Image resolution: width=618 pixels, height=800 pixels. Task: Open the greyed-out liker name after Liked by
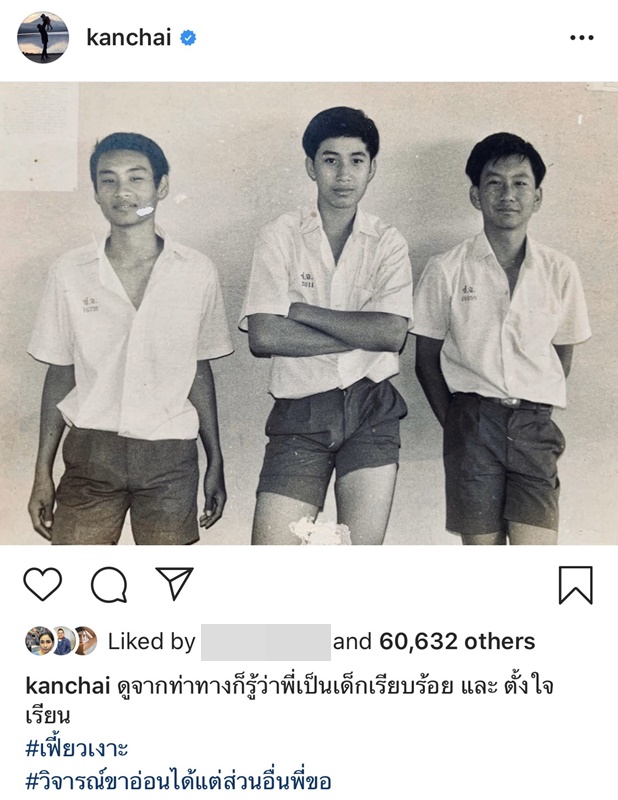tap(265, 642)
